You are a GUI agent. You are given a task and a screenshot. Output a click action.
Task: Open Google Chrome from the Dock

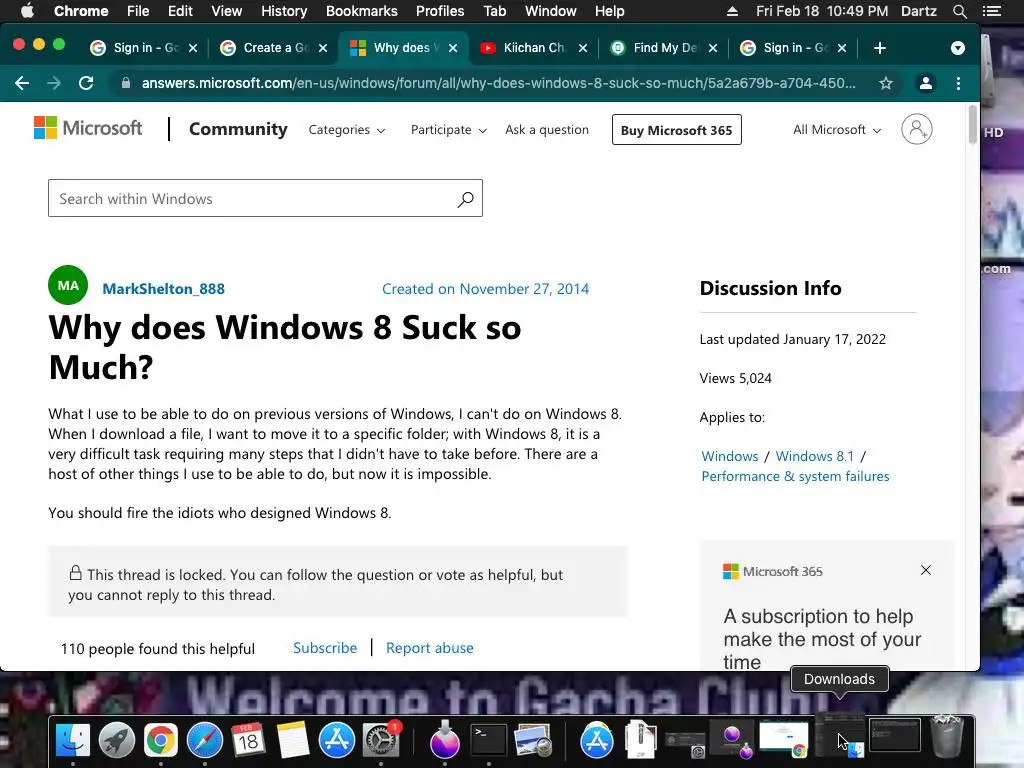click(x=161, y=740)
